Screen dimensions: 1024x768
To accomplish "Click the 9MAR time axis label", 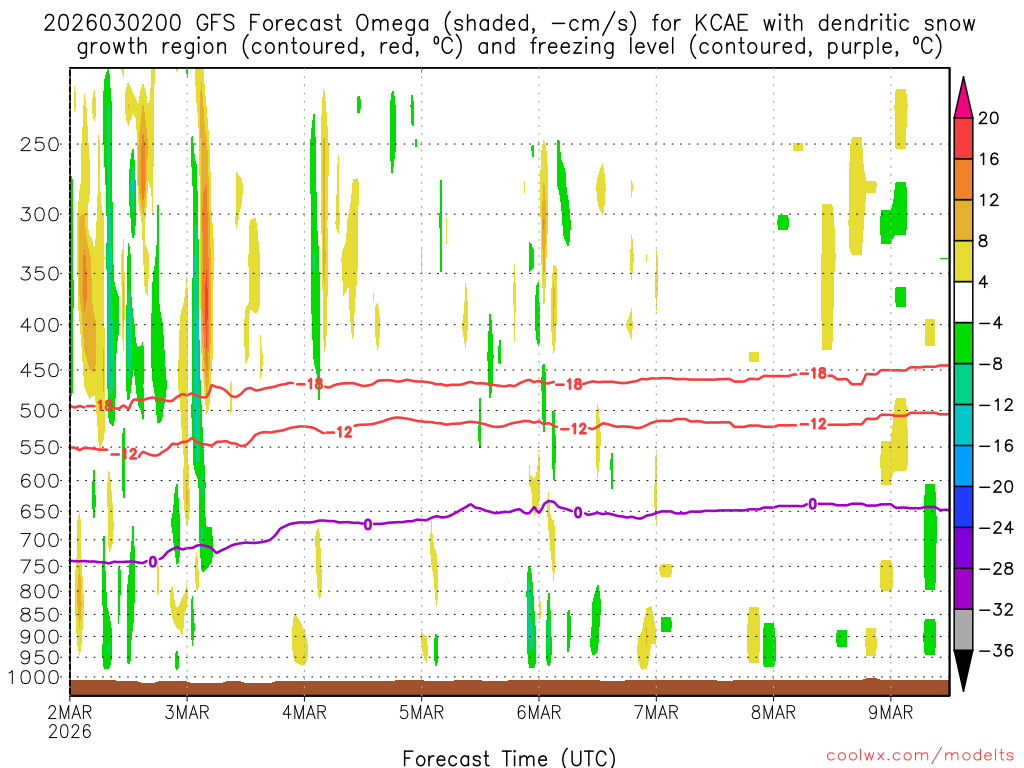I will click(890, 712).
